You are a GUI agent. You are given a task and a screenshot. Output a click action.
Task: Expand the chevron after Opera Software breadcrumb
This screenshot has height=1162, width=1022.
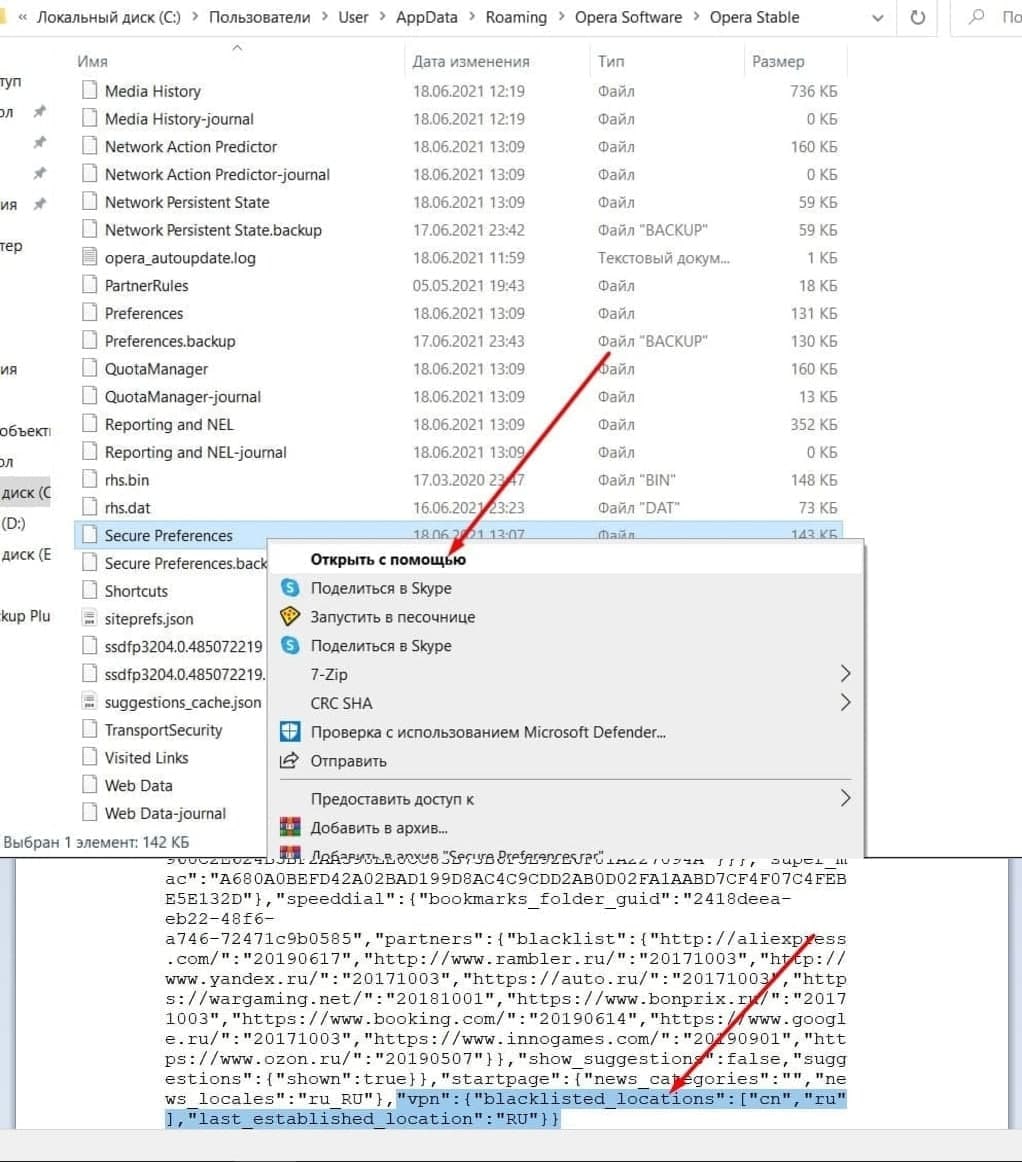click(696, 17)
